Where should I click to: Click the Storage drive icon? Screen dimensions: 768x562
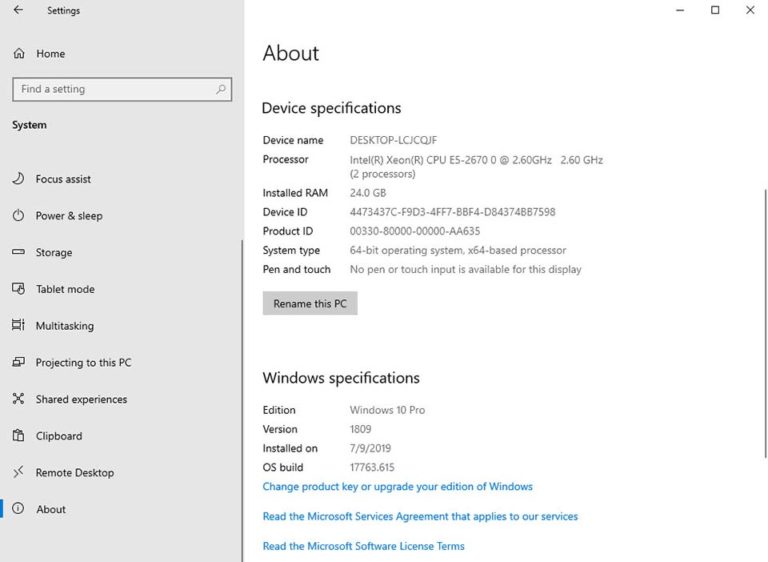[18, 252]
